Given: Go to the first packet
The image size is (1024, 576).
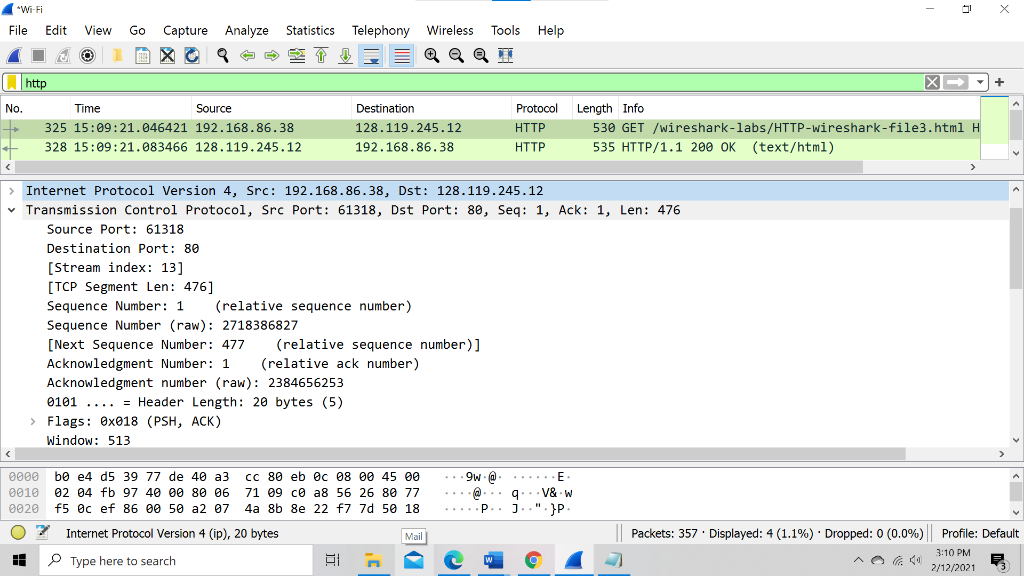Looking at the screenshot, I should (321, 55).
